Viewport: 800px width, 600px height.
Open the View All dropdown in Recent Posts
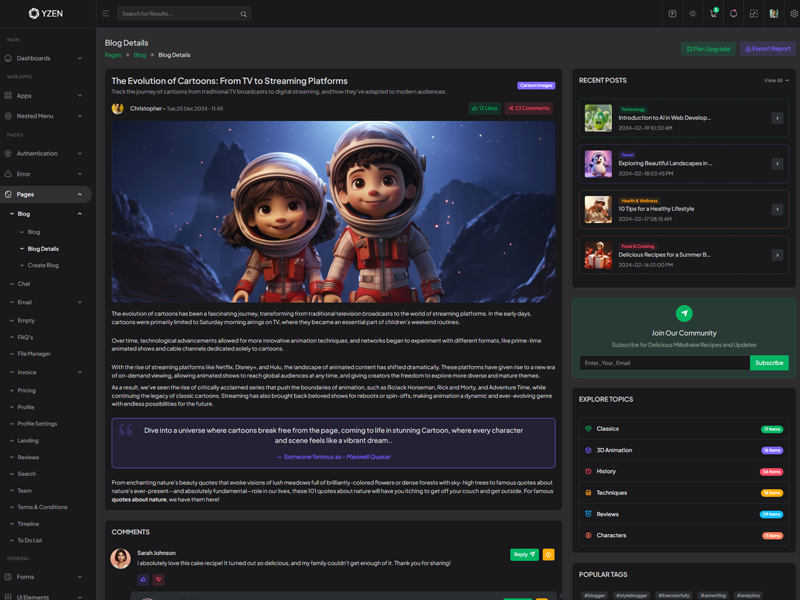pyautogui.click(x=776, y=80)
